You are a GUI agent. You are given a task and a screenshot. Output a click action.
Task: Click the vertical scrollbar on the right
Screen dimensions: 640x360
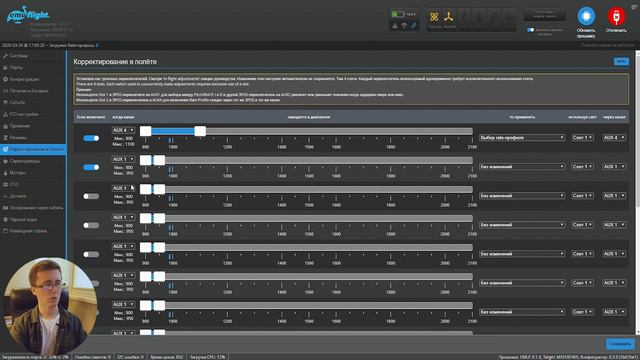pos(637,192)
